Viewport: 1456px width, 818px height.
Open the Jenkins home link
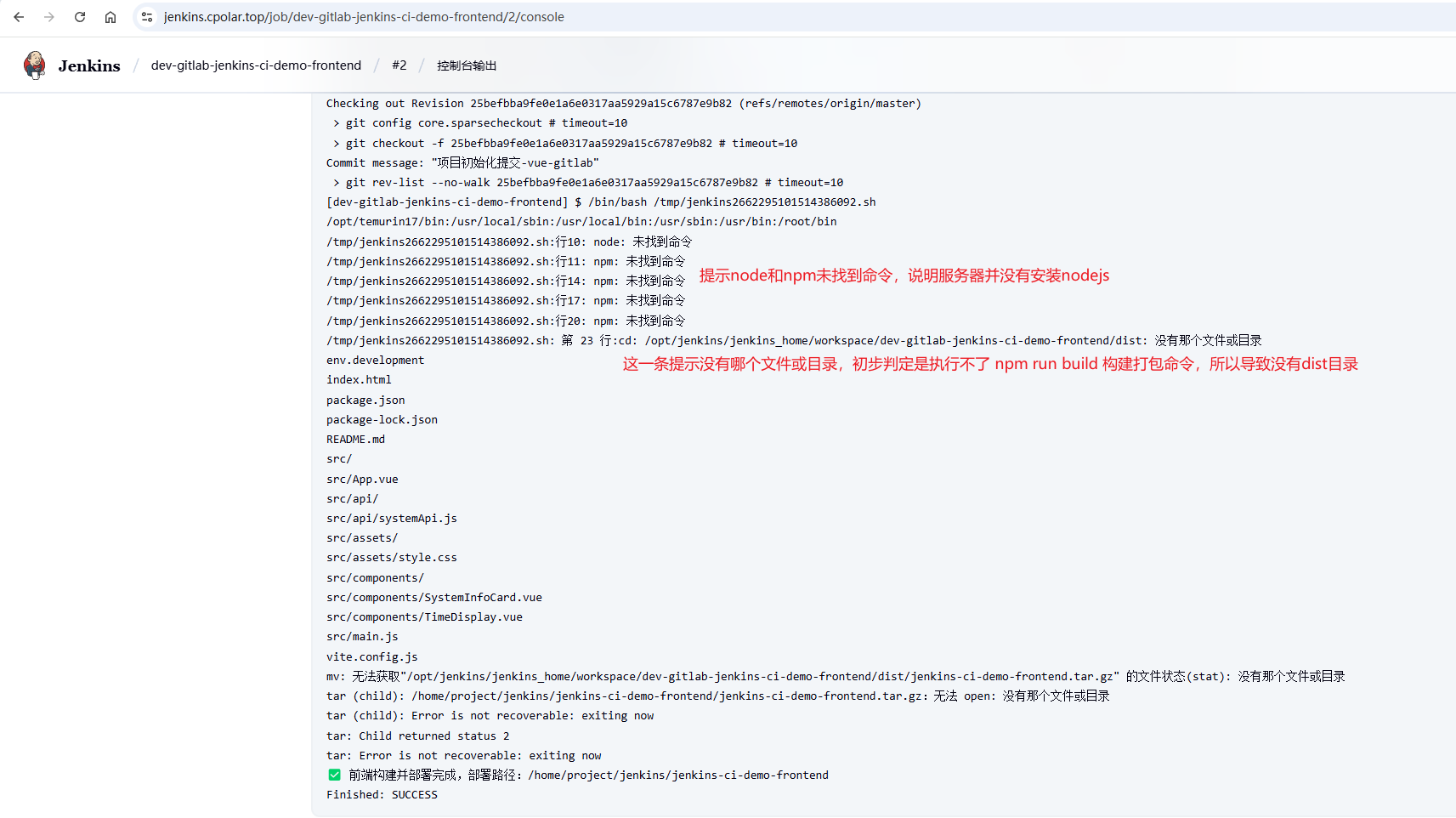(89, 65)
